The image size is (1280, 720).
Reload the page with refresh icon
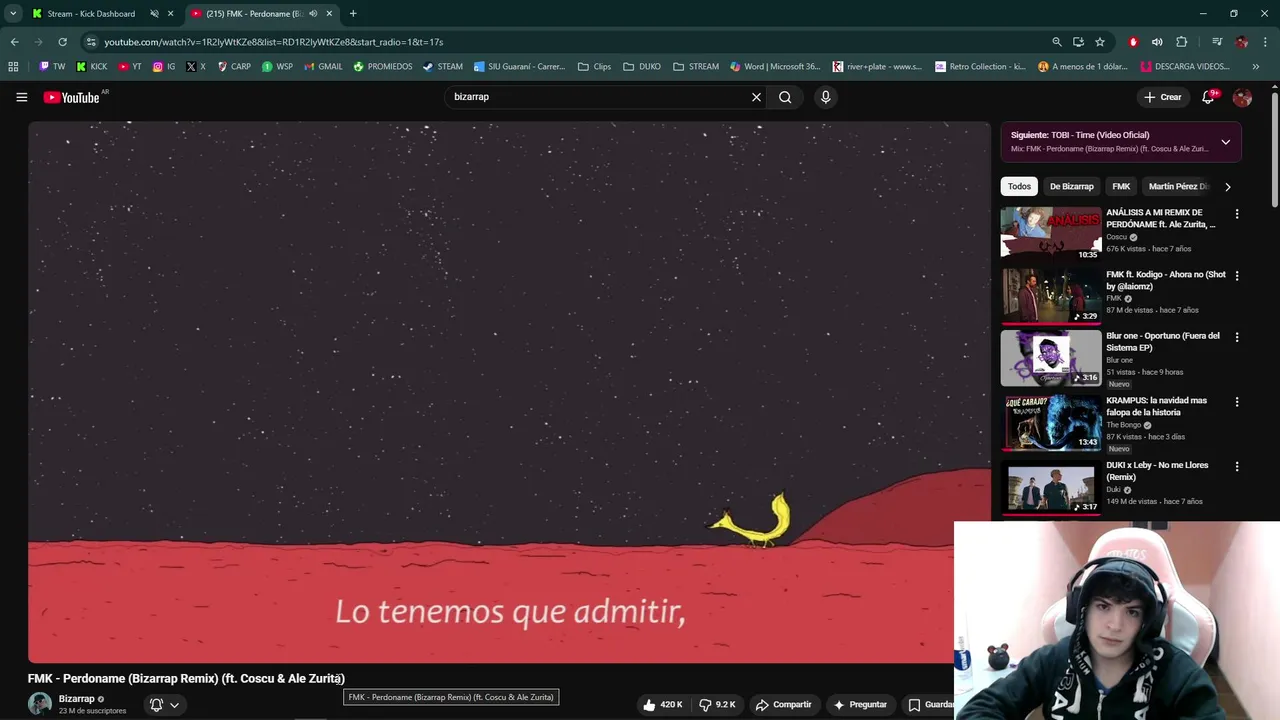pyautogui.click(x=62, y=42)
